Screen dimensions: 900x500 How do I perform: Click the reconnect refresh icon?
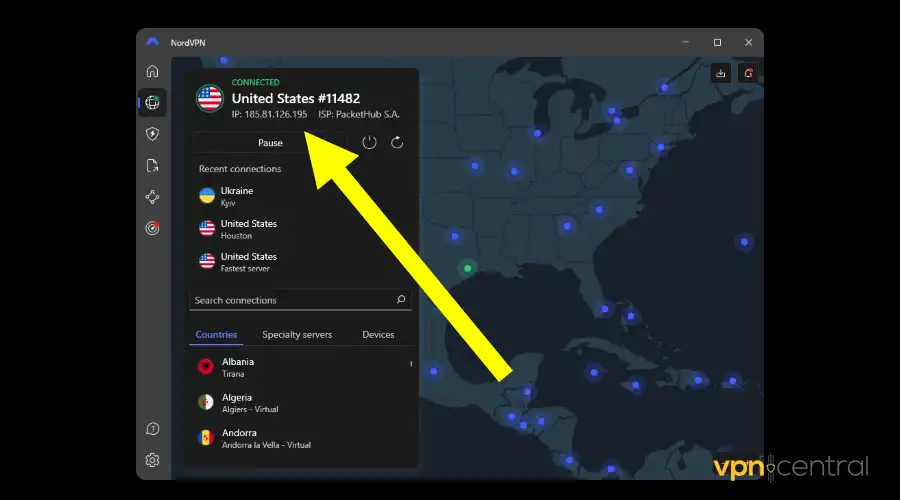(397, 142)
